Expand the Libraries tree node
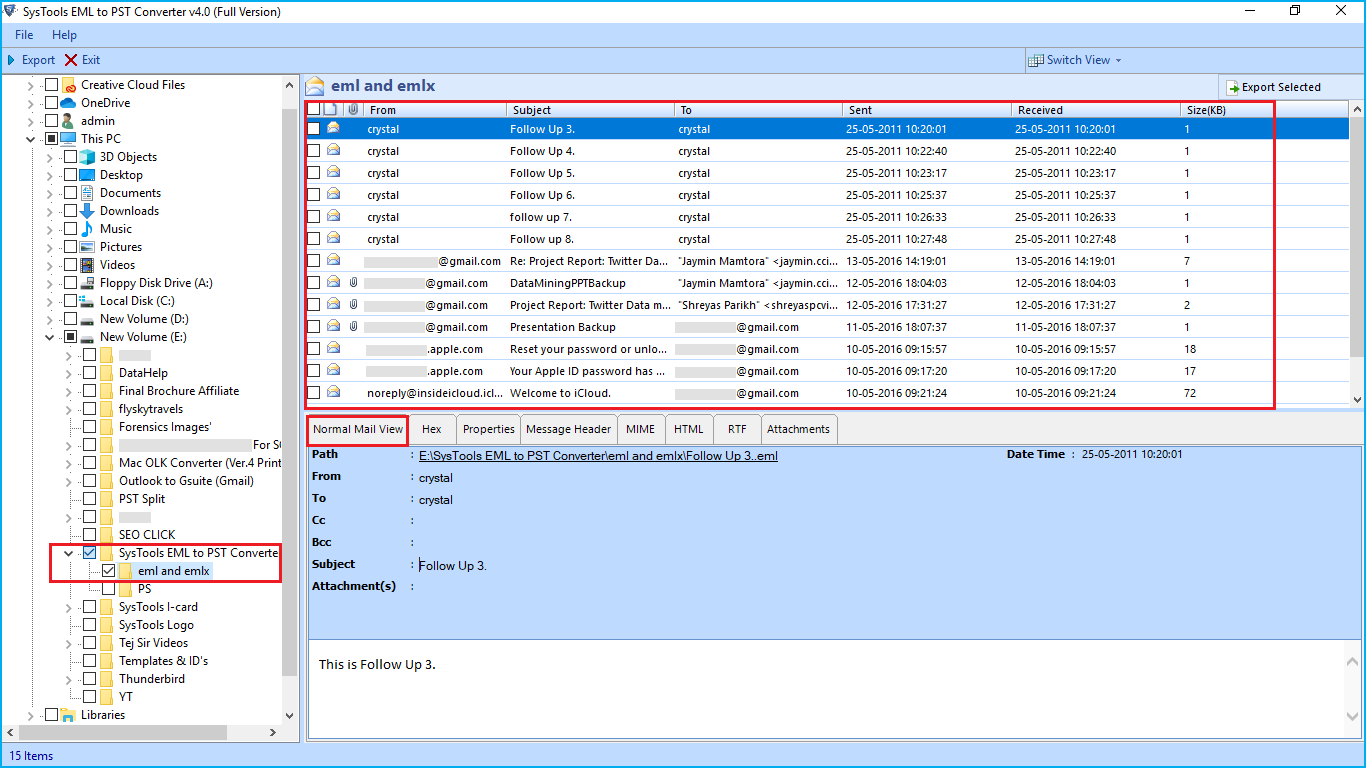 (x=31, y=715)
